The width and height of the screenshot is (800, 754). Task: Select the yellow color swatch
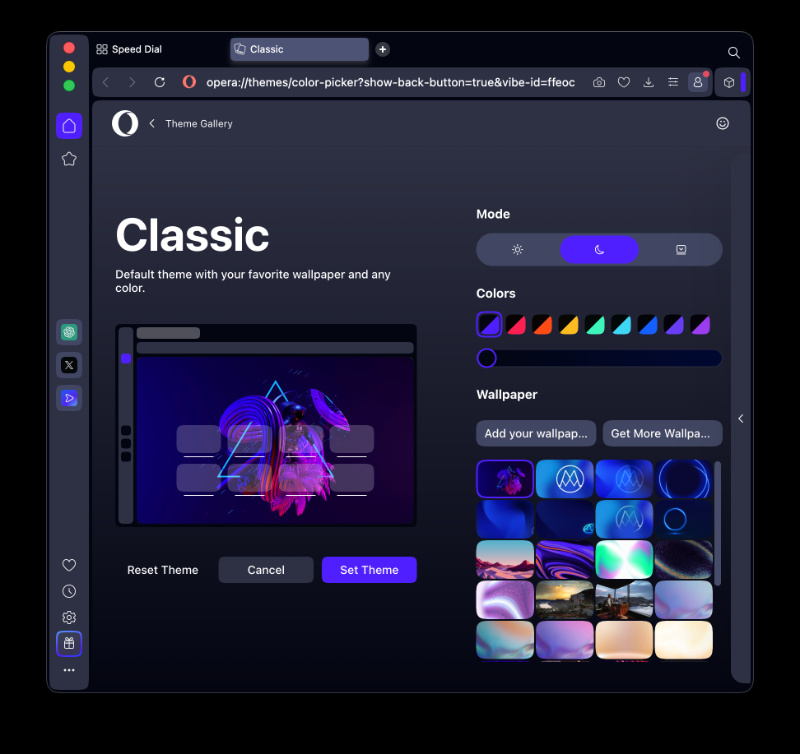click(568, 324)
